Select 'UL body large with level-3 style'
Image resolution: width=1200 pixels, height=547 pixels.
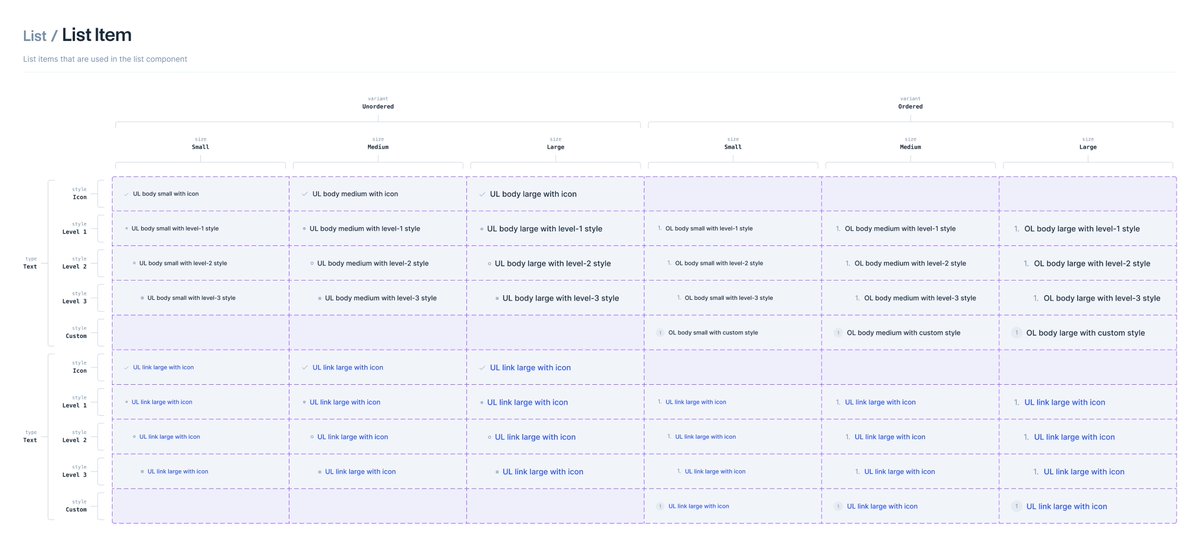click(561, 298)
